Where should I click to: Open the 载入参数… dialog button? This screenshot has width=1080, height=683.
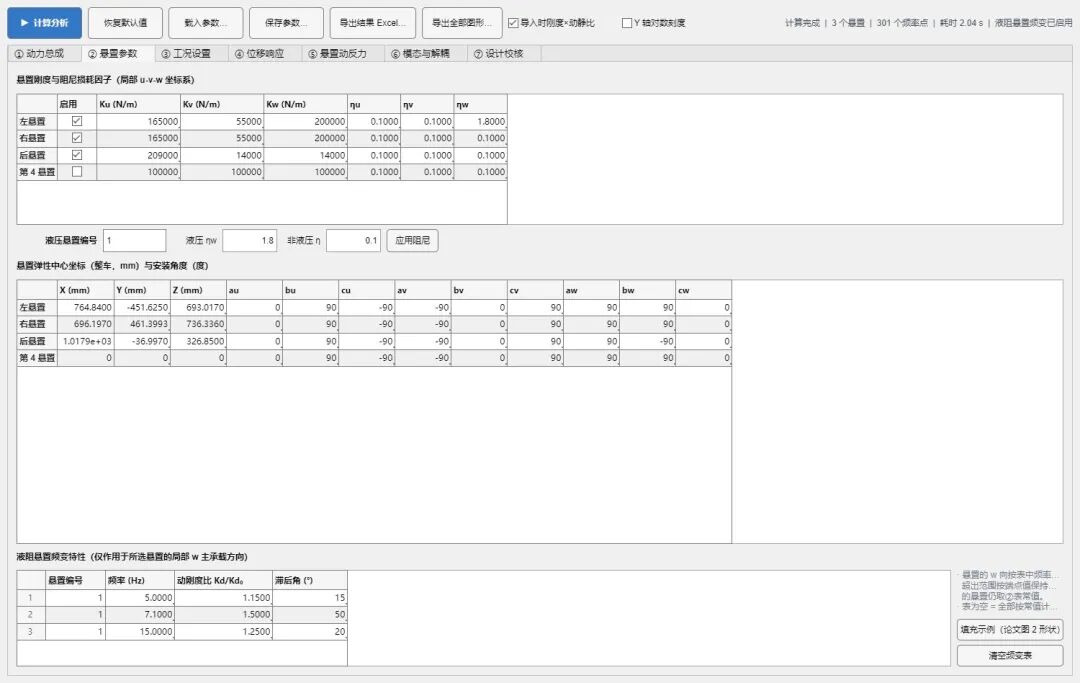(x=206, y=23)
